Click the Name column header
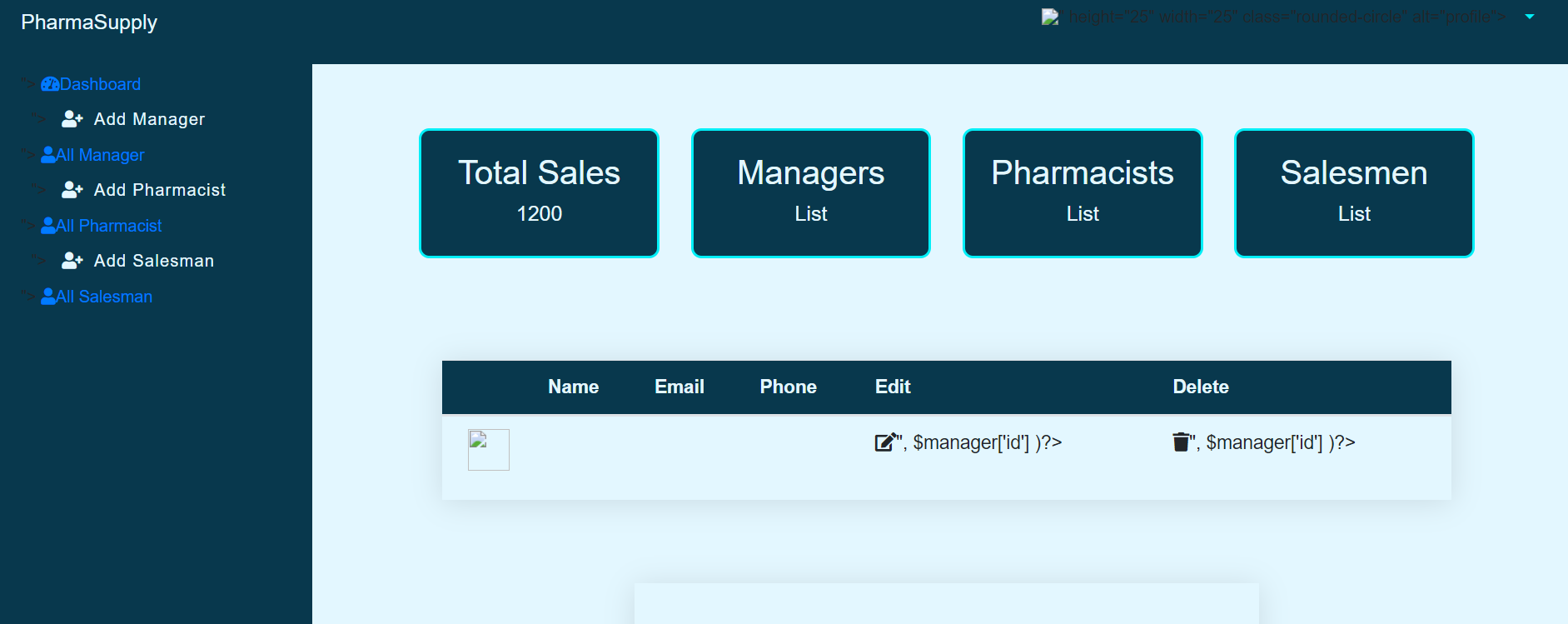This screenshot has height=624, width=1568. pos(573,387)
